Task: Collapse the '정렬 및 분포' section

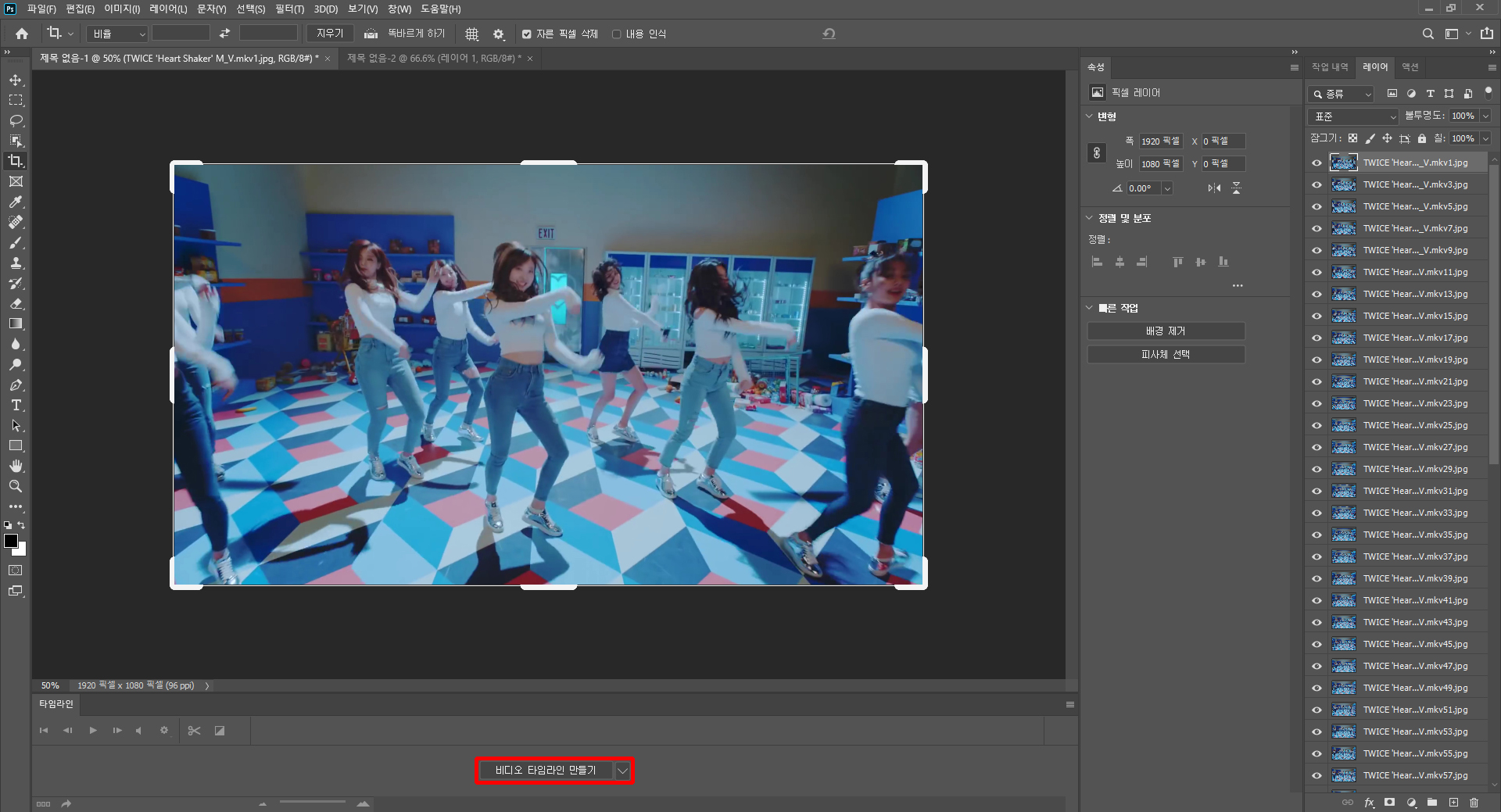Action: 1090,218
